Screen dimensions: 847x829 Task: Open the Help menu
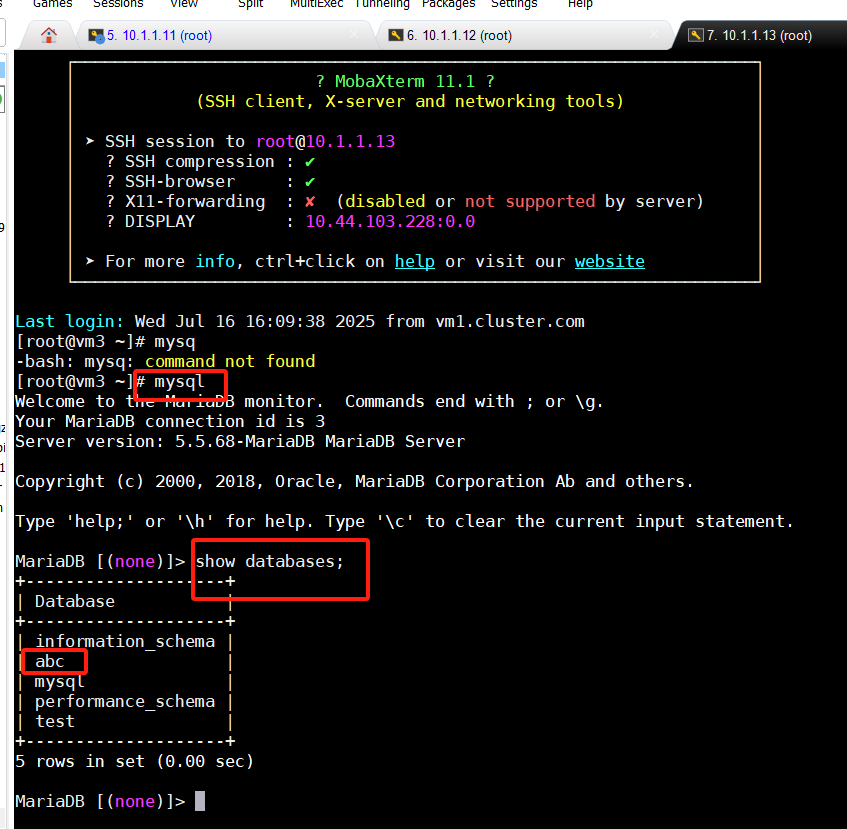580,4
